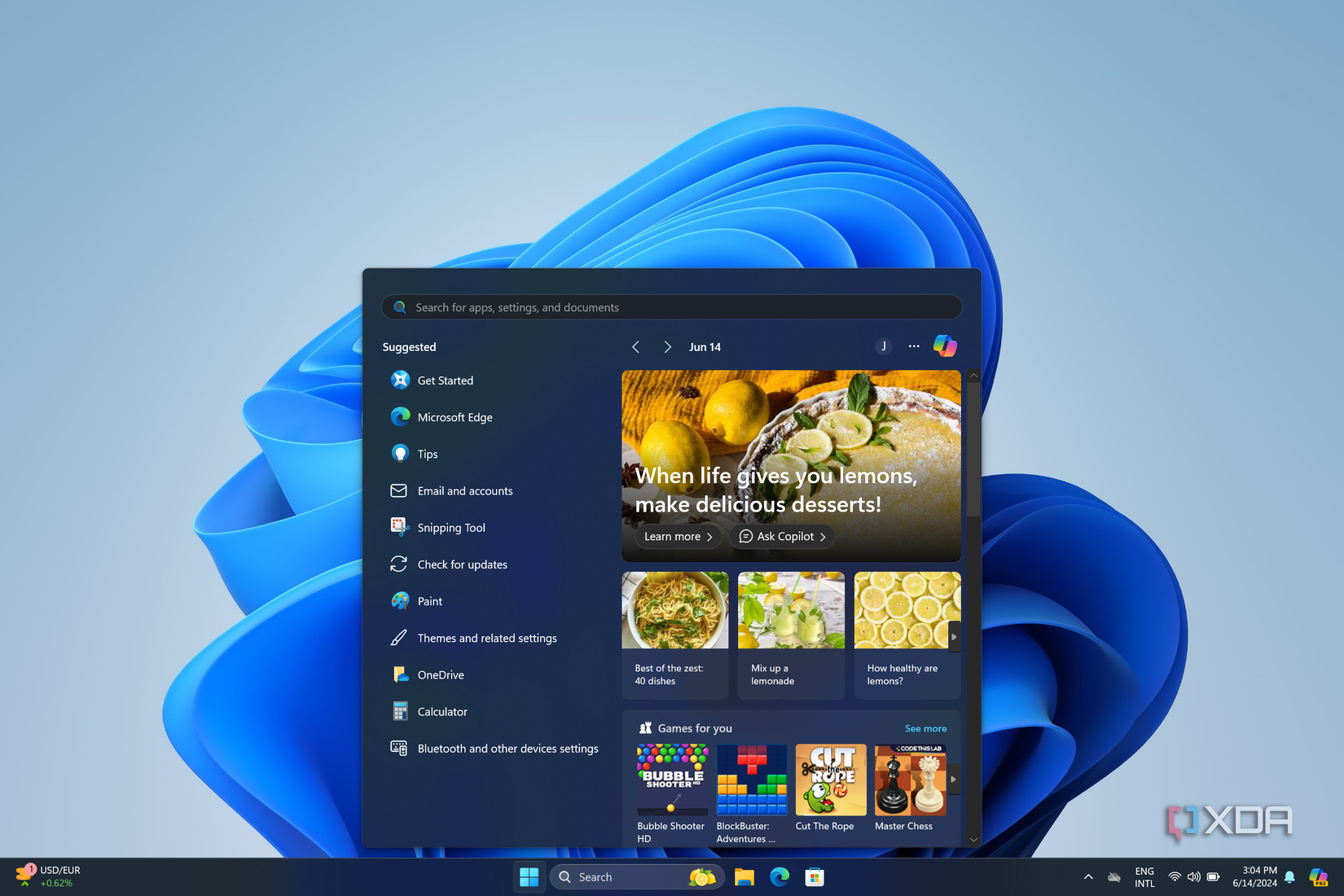Open Themes and related settings brush icon
The width and height of the screenshot is (1344, 896).
pos(399,638)
